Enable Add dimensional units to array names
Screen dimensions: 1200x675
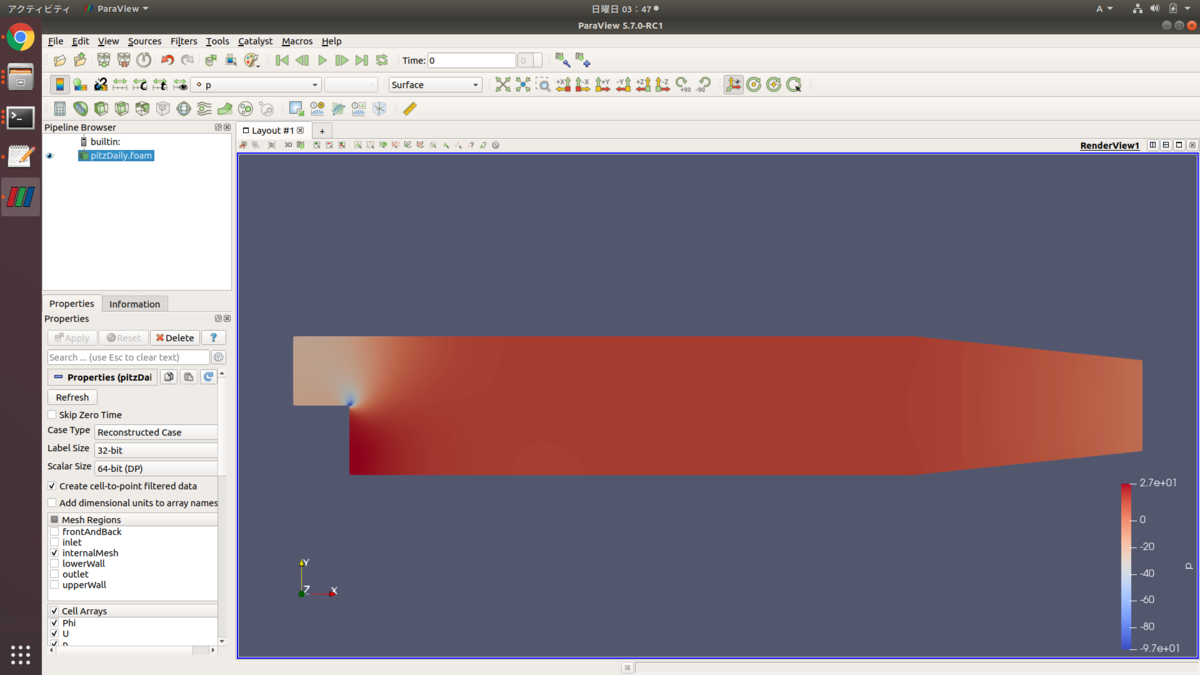pyautogui.click(x=52, y=503)
